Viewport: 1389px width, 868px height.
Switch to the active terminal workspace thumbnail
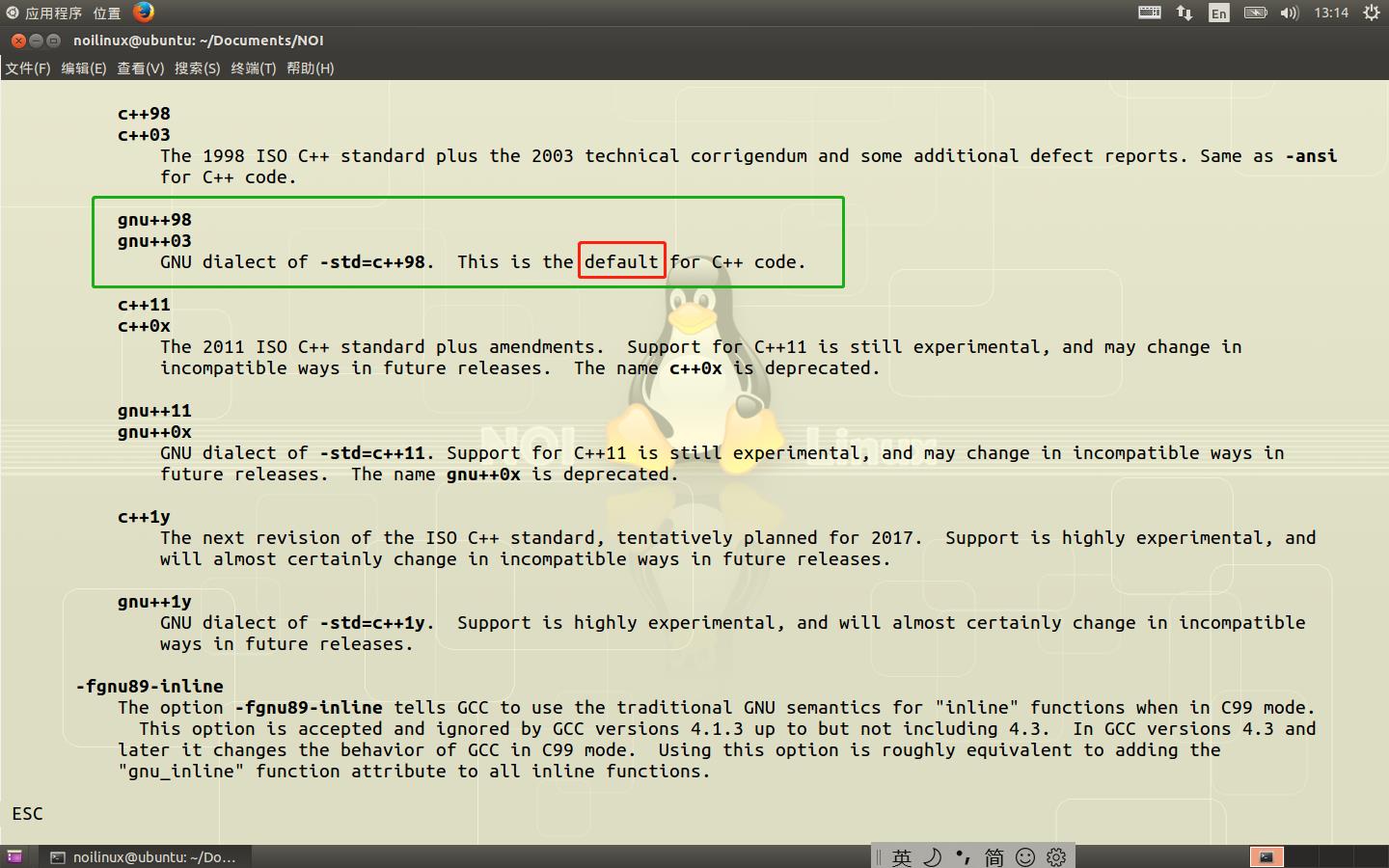[x=1266, y=856]
